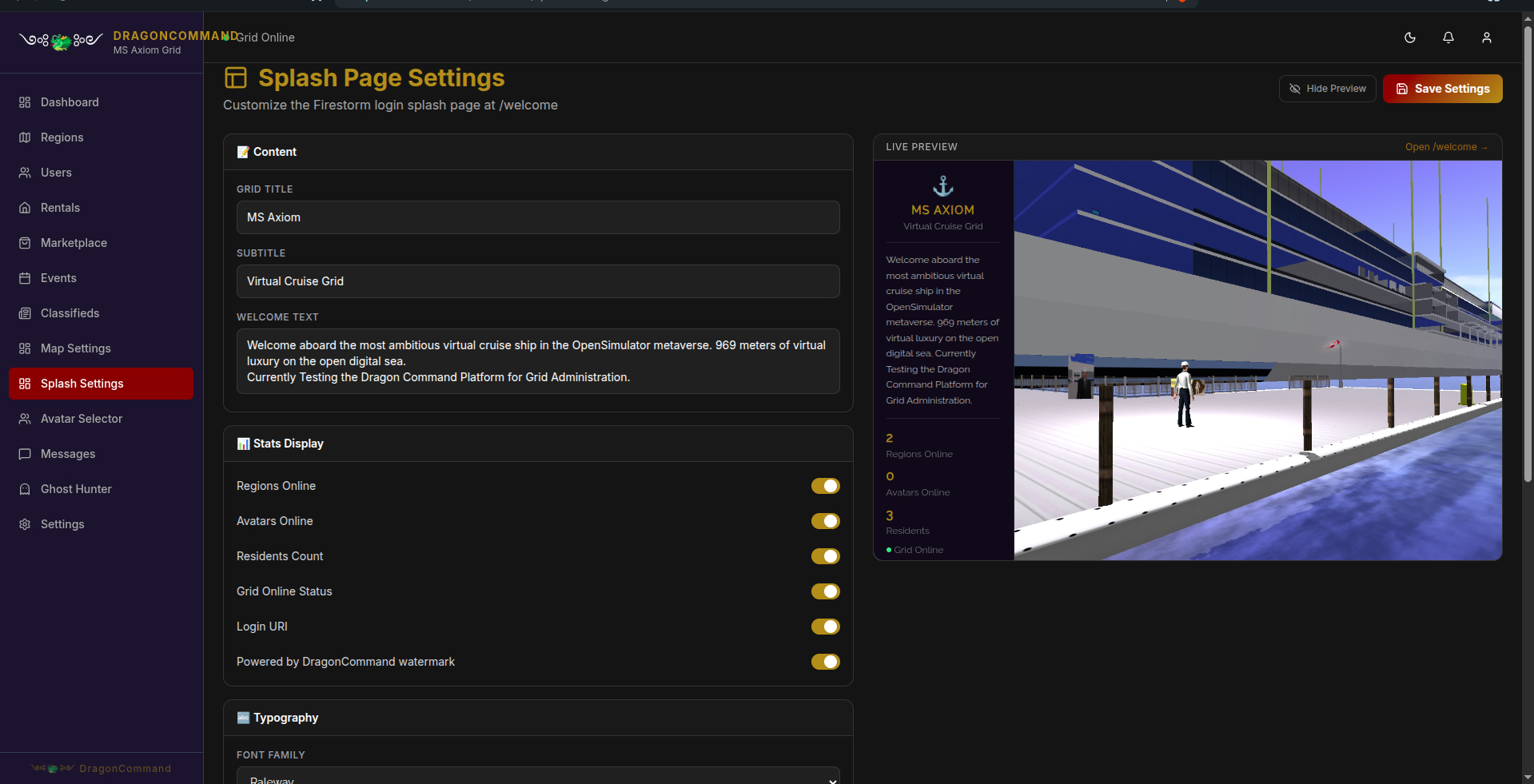Disable the Regions Online toggle
This screenshot has height=784, width=1534.
click(x=826, y=486)
